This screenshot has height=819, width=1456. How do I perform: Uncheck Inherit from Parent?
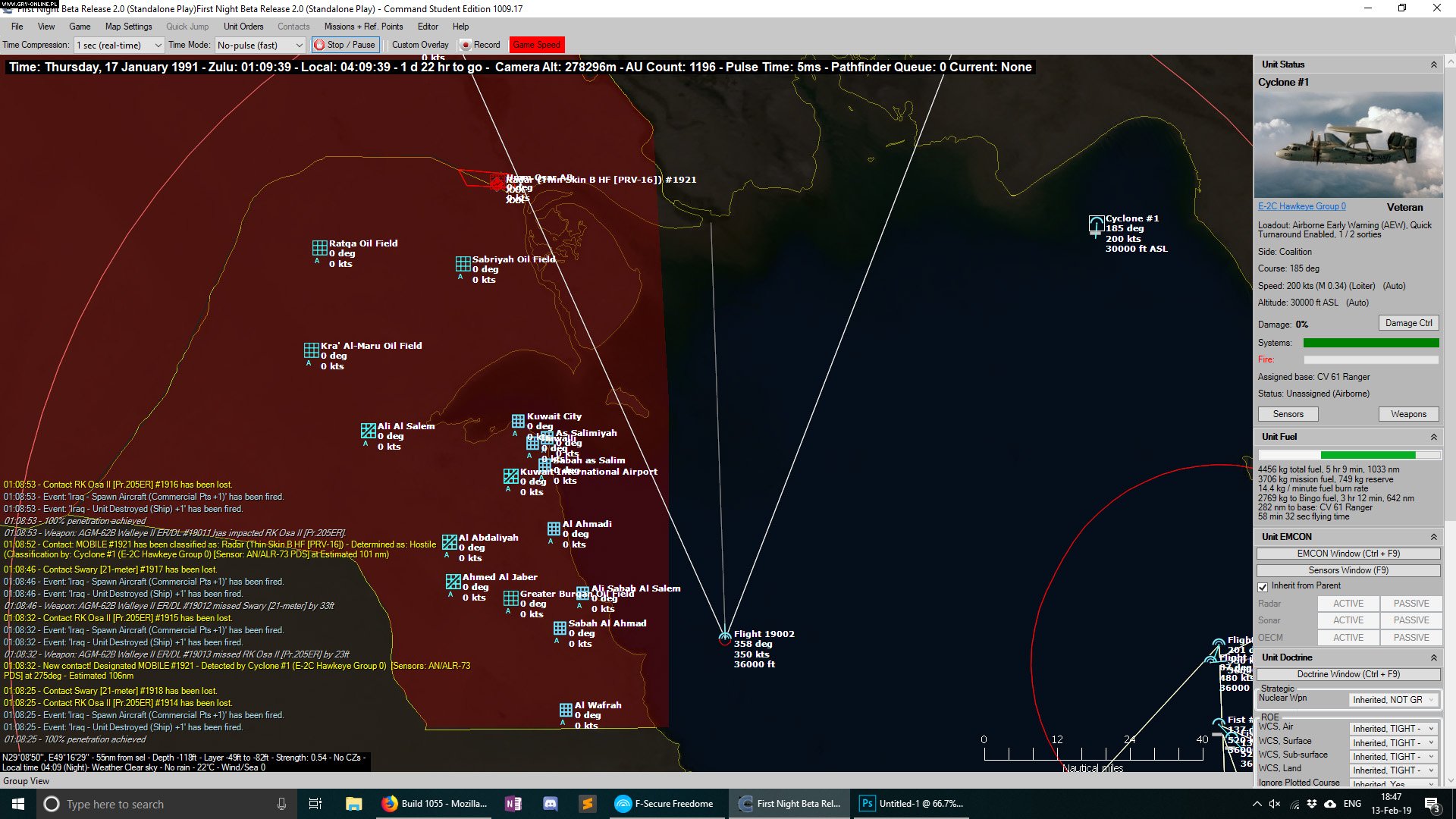tap(1263, 587)
